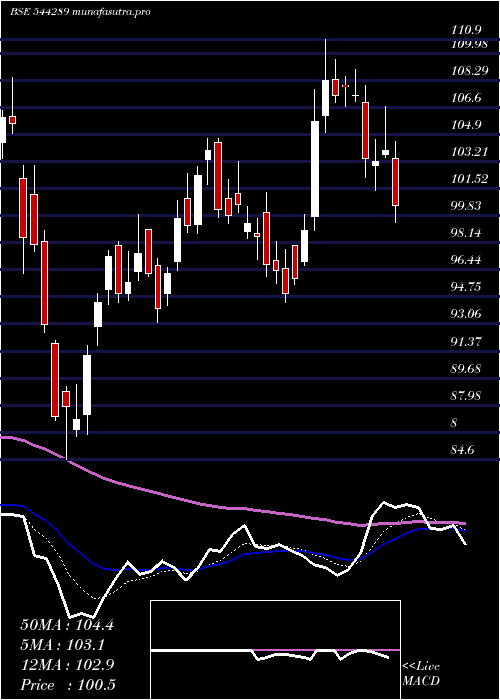
Task: Click the 106.6 price axis label
Action: pyautogui.click(x=466, y=98)
